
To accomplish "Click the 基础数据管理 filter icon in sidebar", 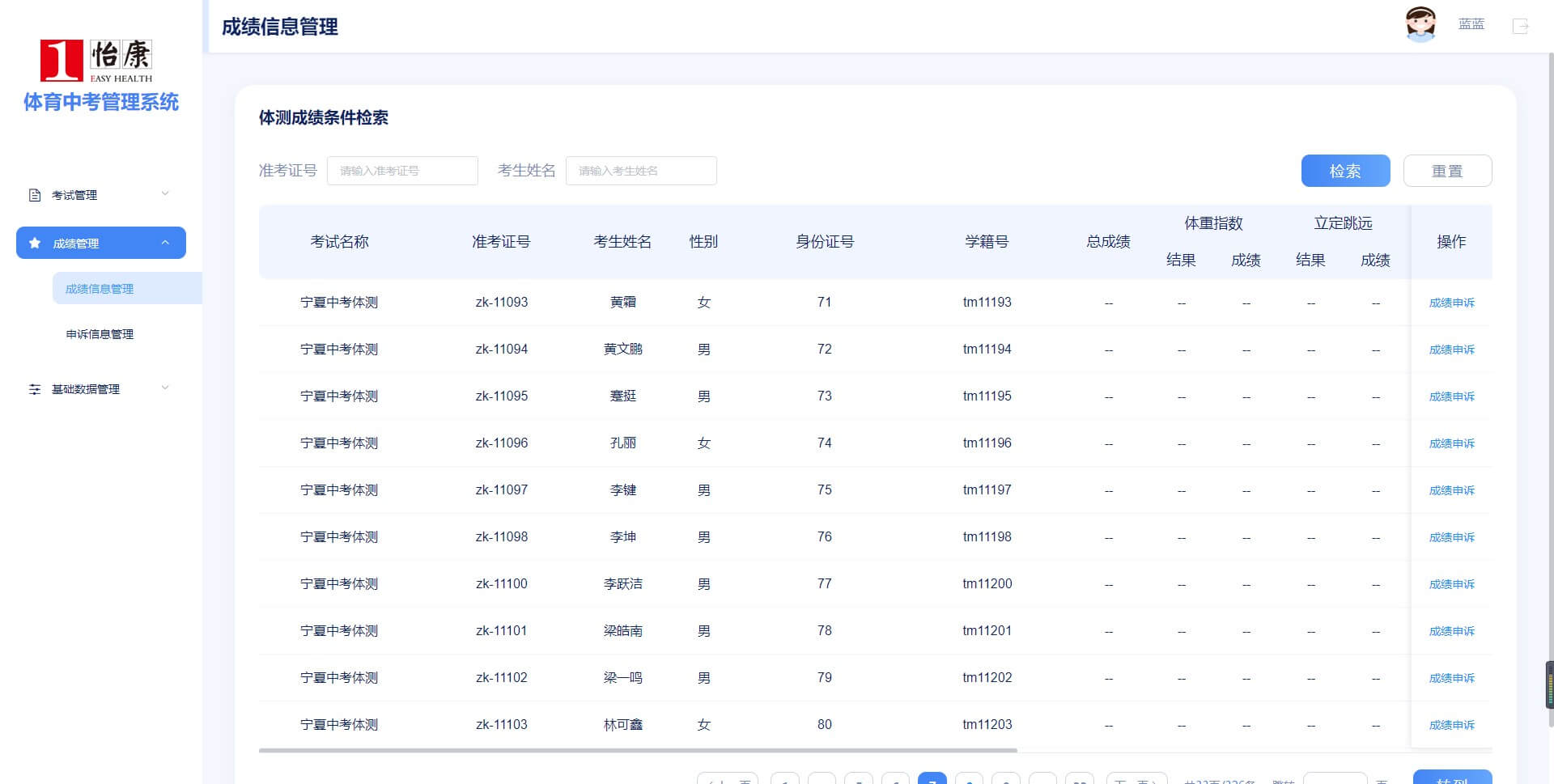I will click(33, 389).
